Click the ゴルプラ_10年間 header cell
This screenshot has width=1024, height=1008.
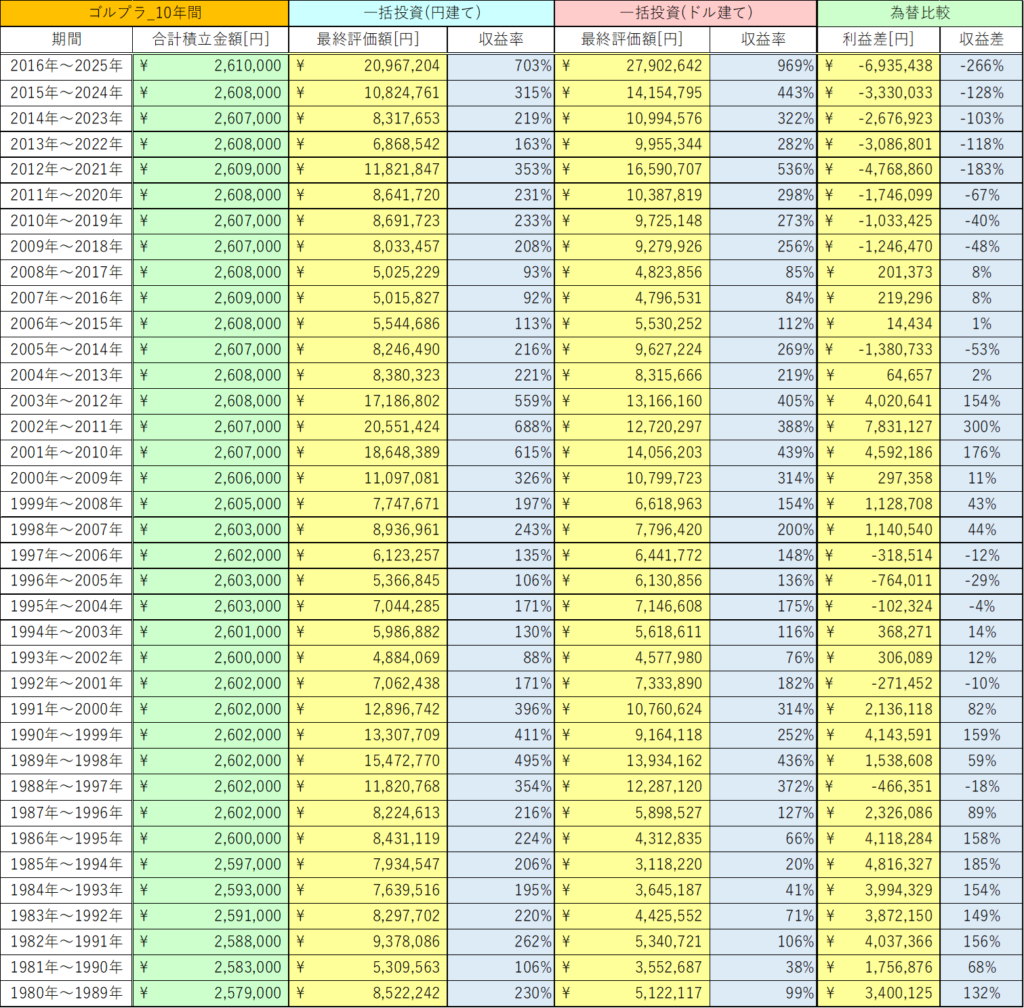pyautogui.click(x=144, y=13)
